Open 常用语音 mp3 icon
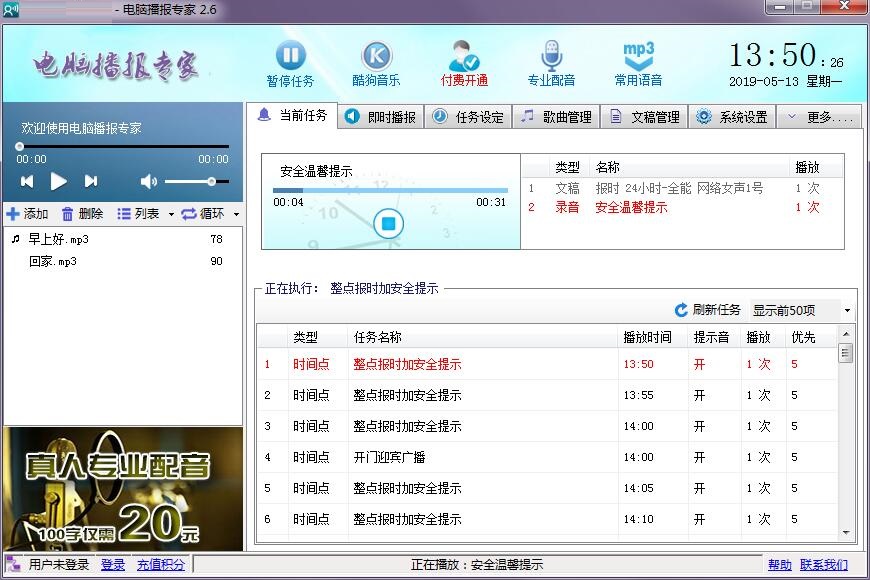Screen dimensions: 870x580 pos(638,55)
